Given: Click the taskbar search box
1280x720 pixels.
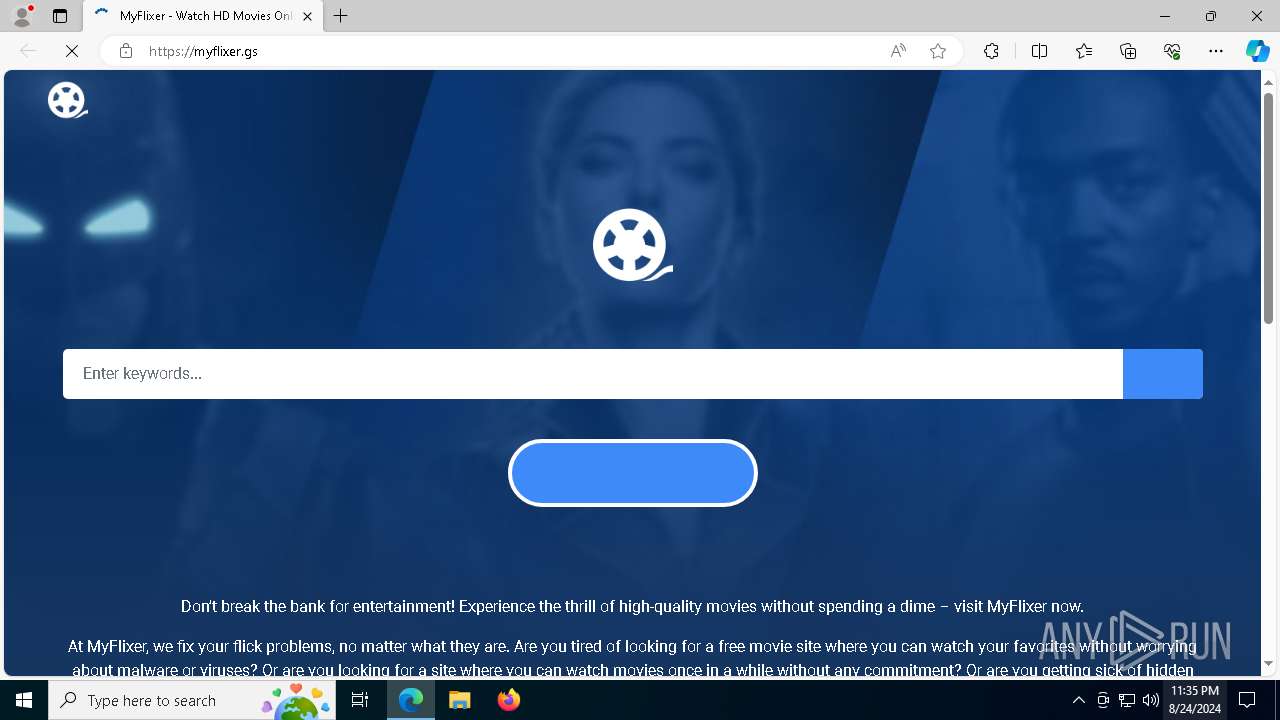Looking at the screenshot, I should click(x=194, y=700).
